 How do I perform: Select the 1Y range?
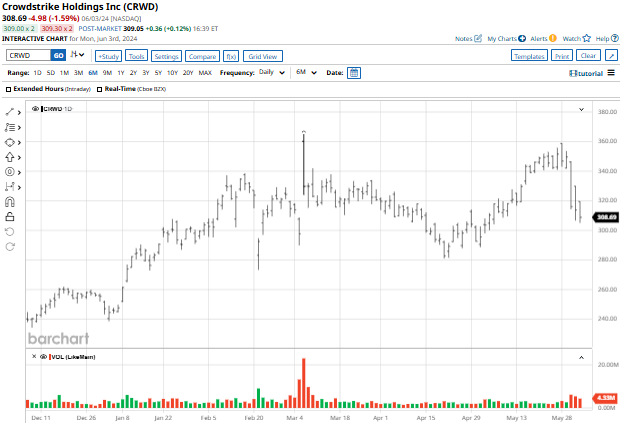pyautogui.click(x=121, y=73)
